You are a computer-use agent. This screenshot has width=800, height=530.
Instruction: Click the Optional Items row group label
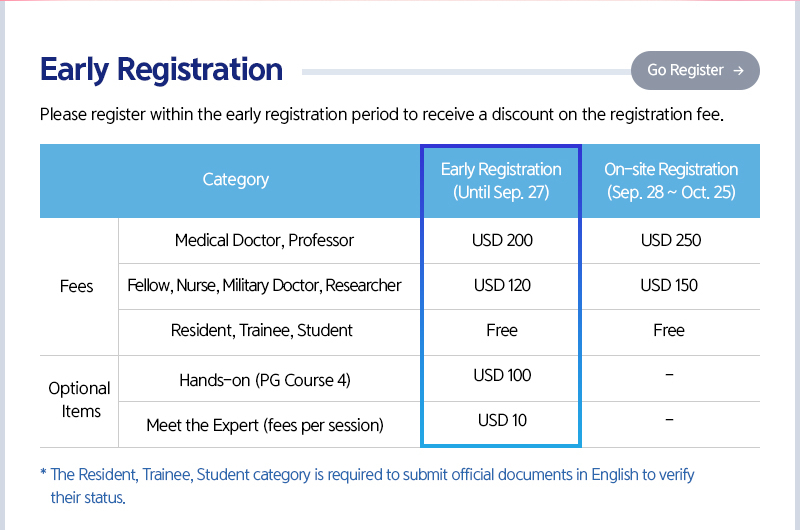[79, 400]
